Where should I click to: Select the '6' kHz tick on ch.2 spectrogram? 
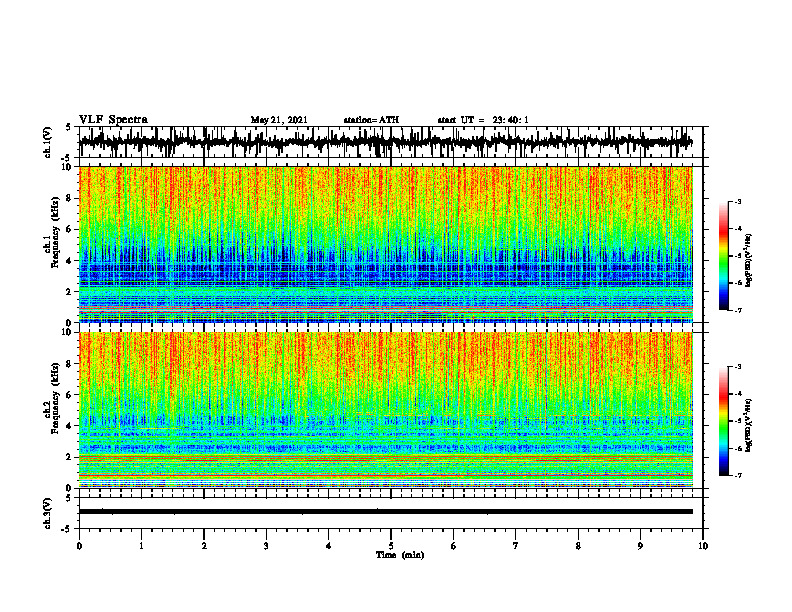pyautogui.click(x=70, y=395)
